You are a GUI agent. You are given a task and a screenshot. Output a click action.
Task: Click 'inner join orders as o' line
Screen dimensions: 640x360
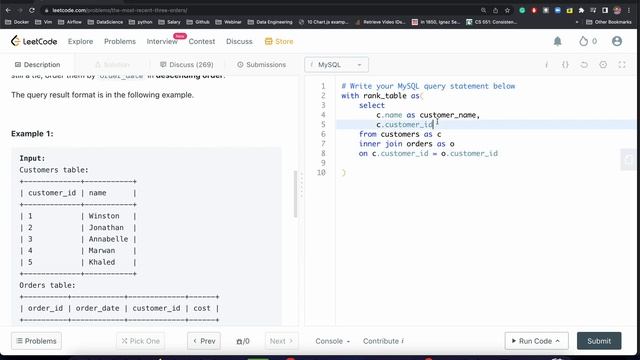[407, 144]
